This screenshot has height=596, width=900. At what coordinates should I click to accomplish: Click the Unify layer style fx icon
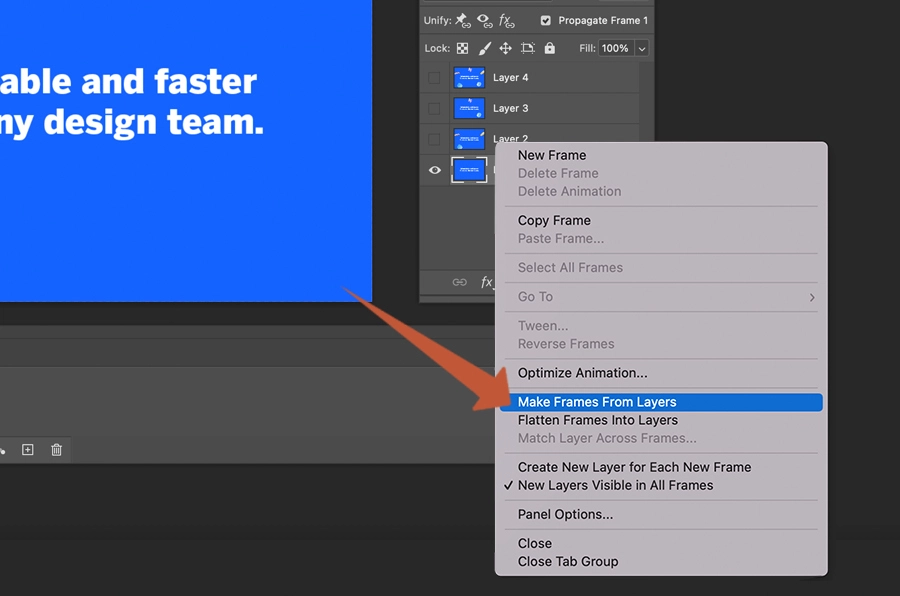click(x=507, y=20)
